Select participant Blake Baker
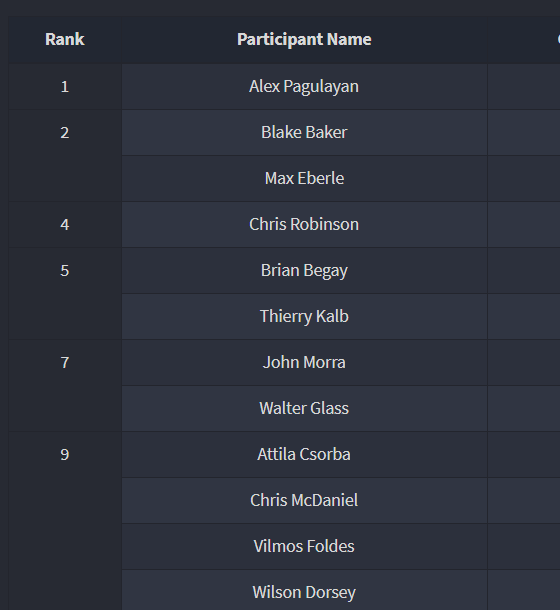The height and width of the screenshot is (610, 560). pos(304,132)
